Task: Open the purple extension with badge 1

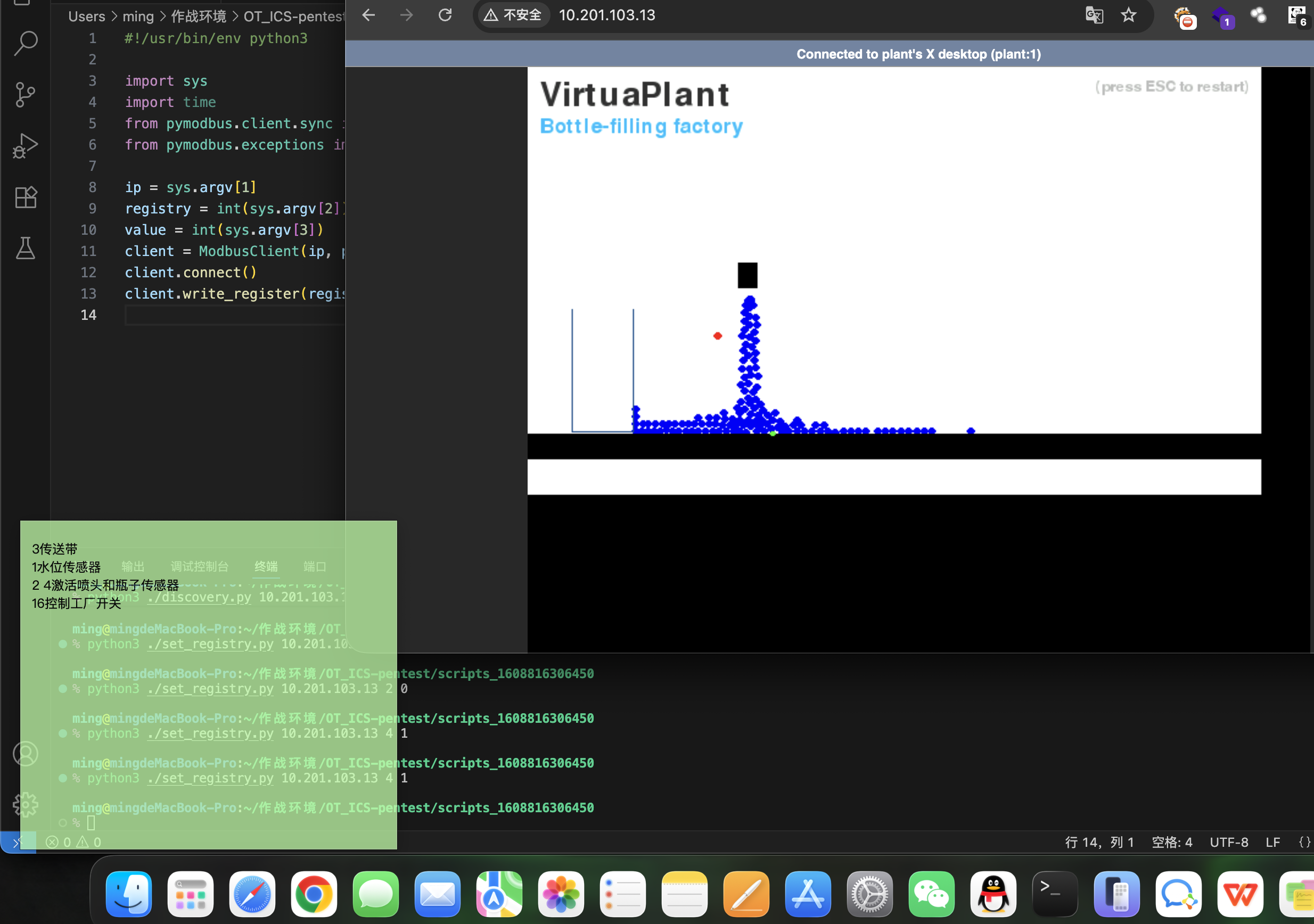Action: click(1222, 17)
